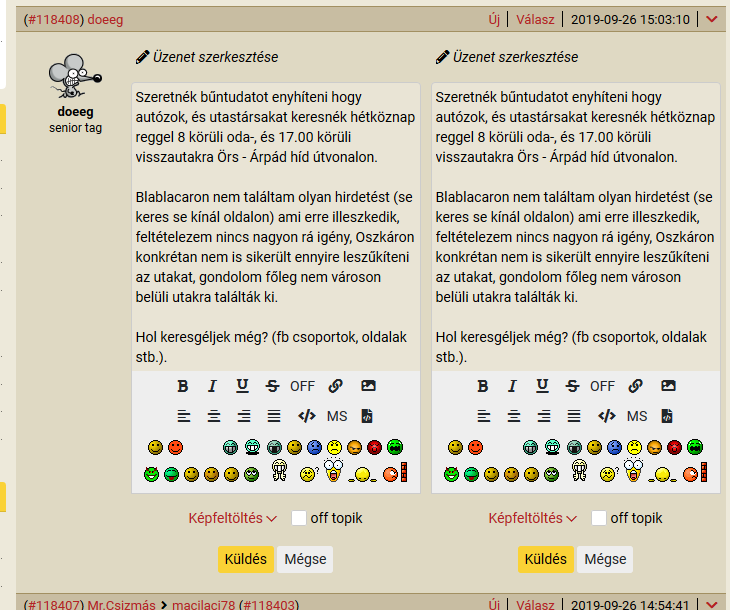The height and width of the screenshot is (610, 730).
Task: Insert the red smiley in the left editor
Action: (x=176, y=447)
